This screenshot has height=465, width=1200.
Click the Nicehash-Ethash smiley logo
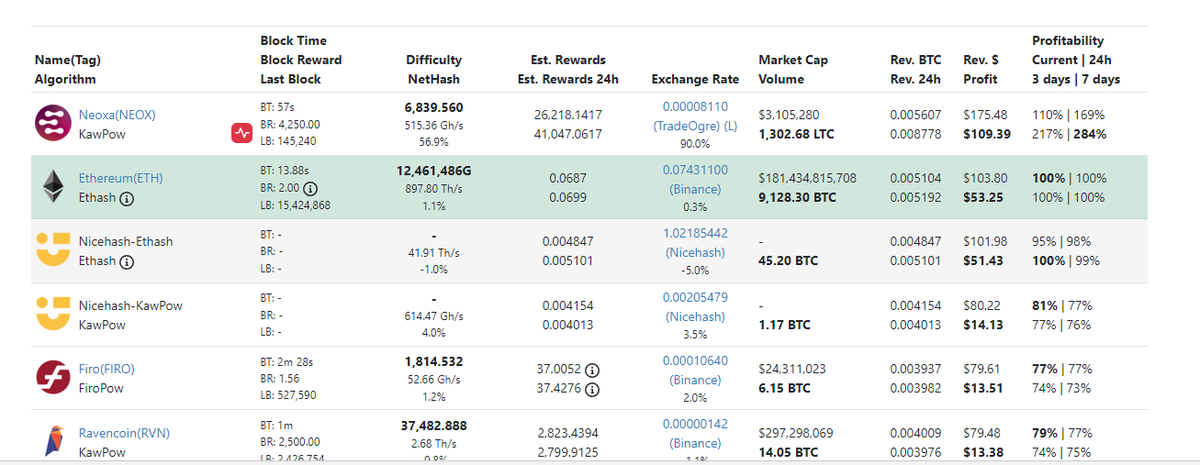click(51, 251)
